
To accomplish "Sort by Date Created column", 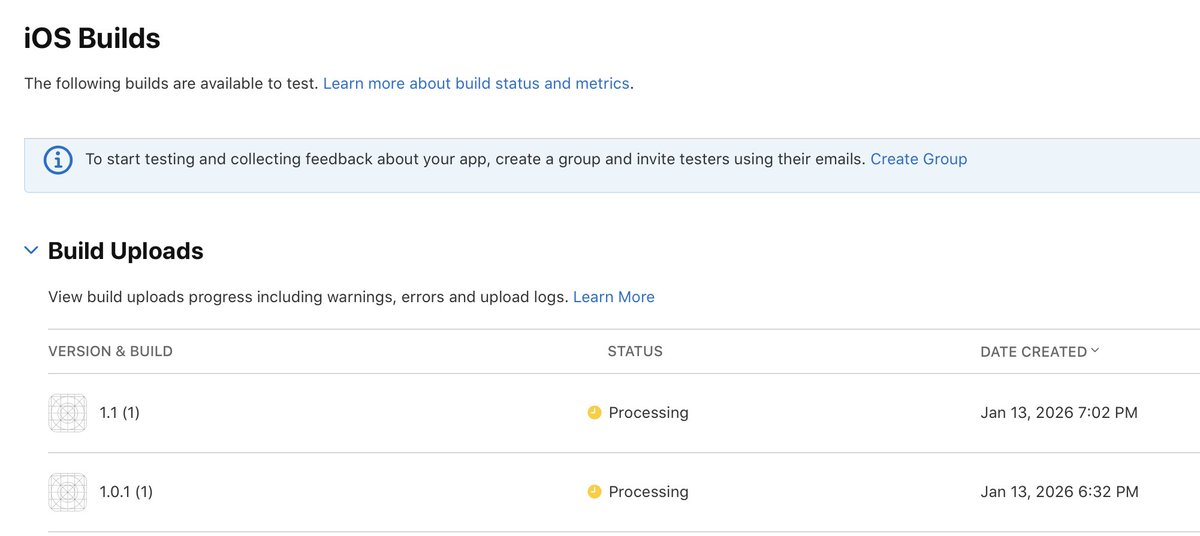I will (x=1039, y=352).
